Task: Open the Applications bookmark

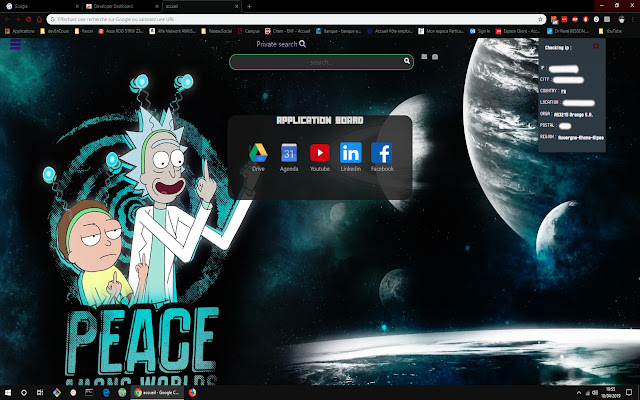Action: pos(20,31)
